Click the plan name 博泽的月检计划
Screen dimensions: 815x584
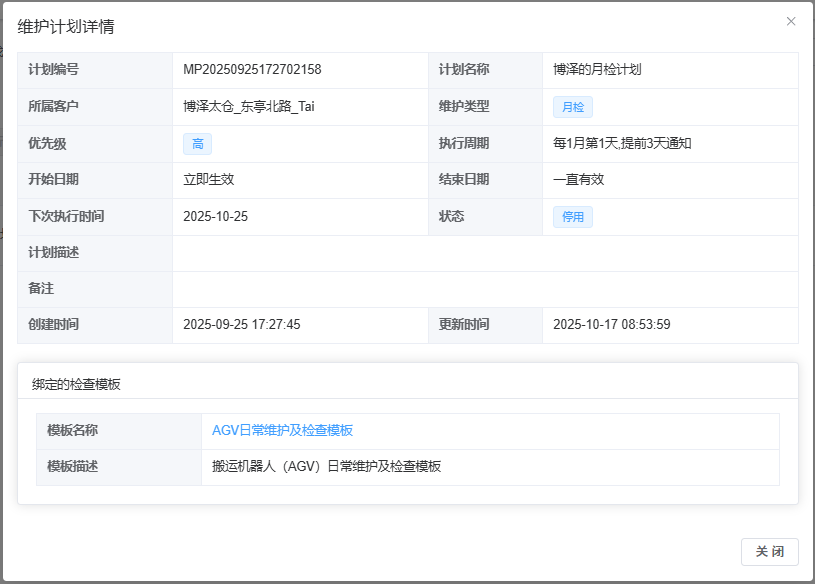click(x=597, y=70)
